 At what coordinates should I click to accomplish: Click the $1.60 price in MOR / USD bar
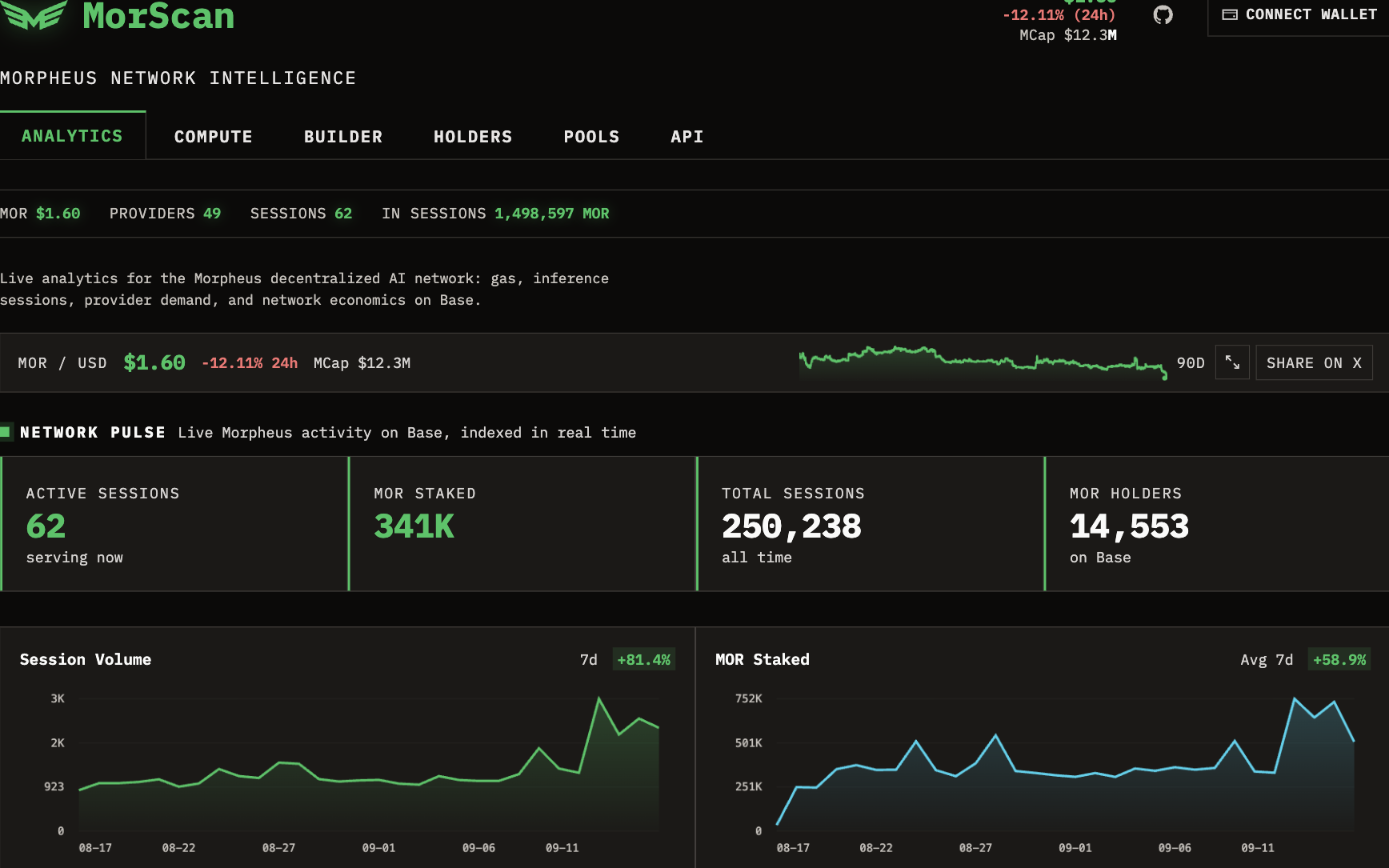pos(154,363)
